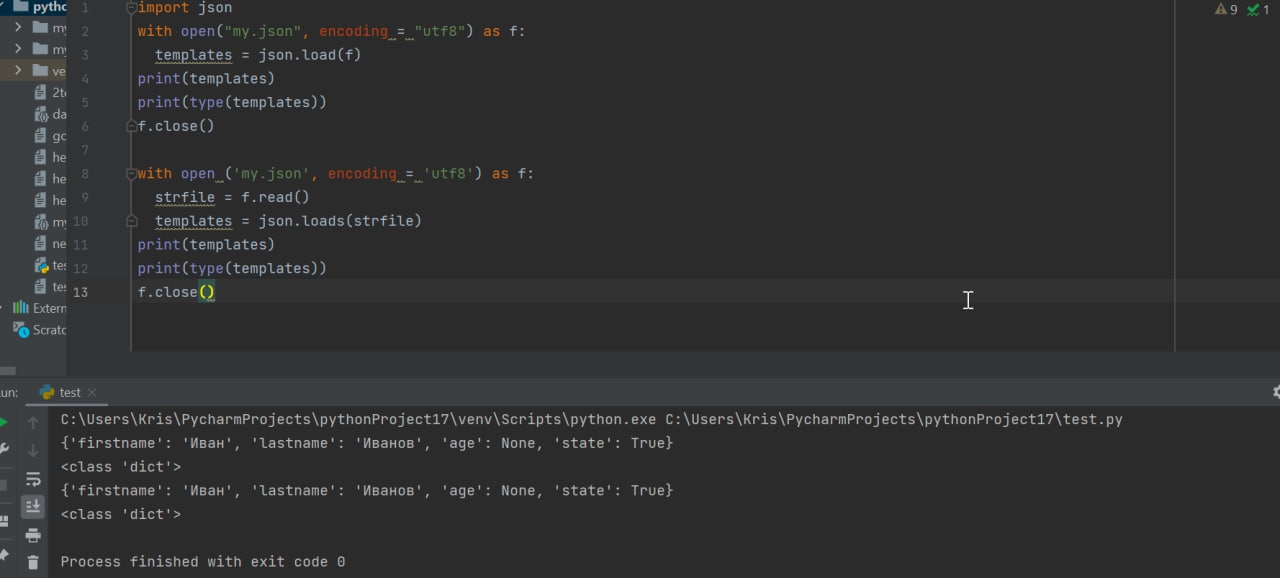
Task: Rerun the test configuration with the green arrow
Action: point(3,423)
